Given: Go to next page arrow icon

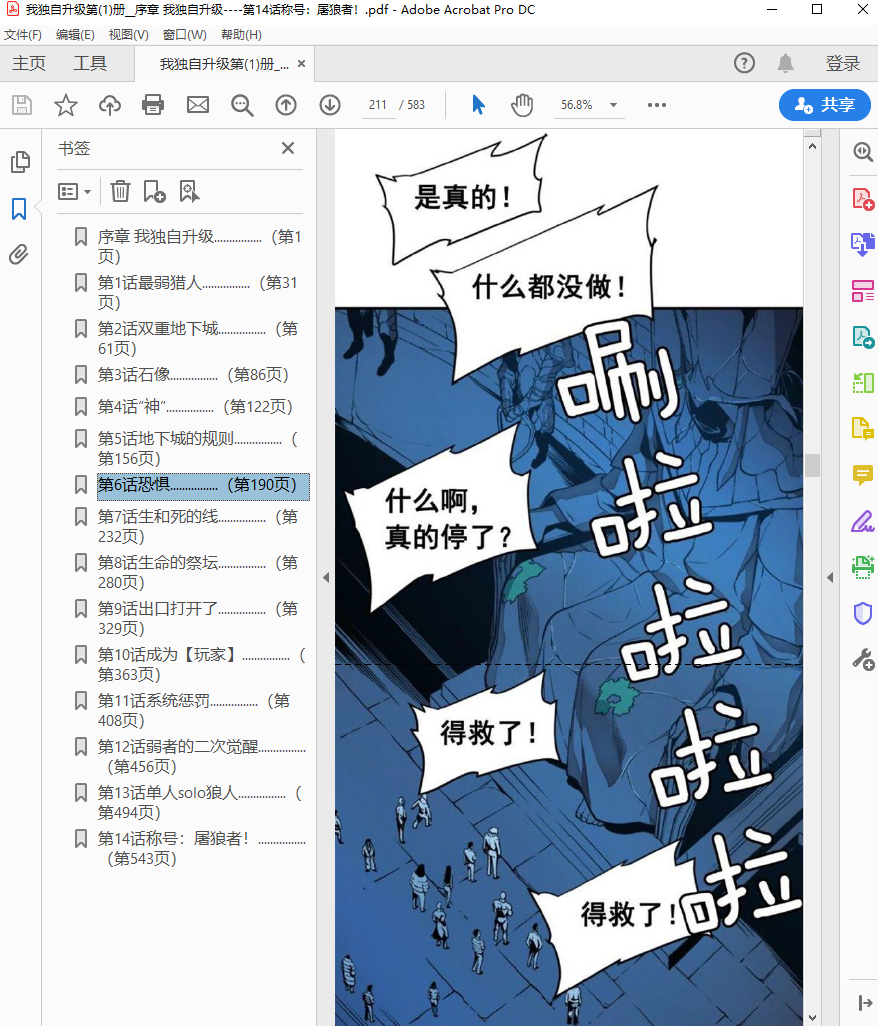Looking at the screenshot, I should pyautogui.click(x=330, y=105).
